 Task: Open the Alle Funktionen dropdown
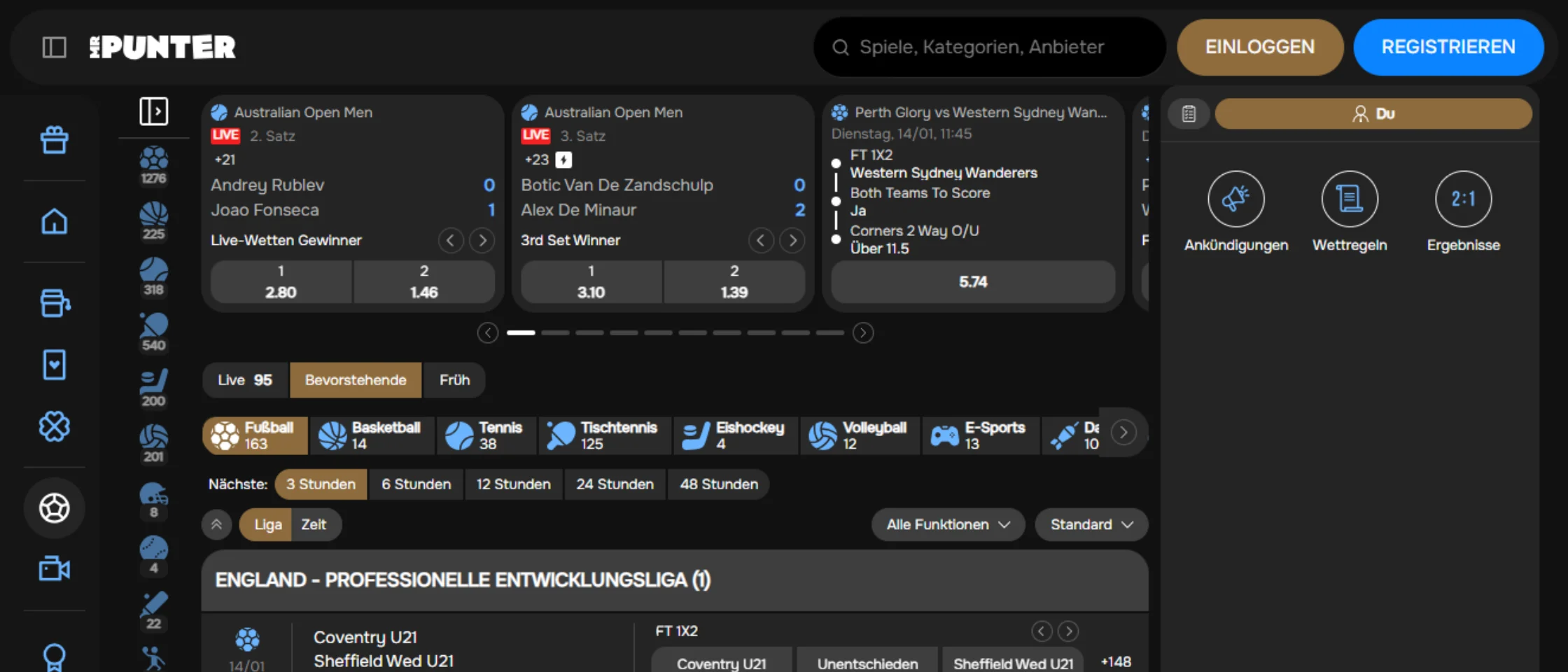coord(947,524)
